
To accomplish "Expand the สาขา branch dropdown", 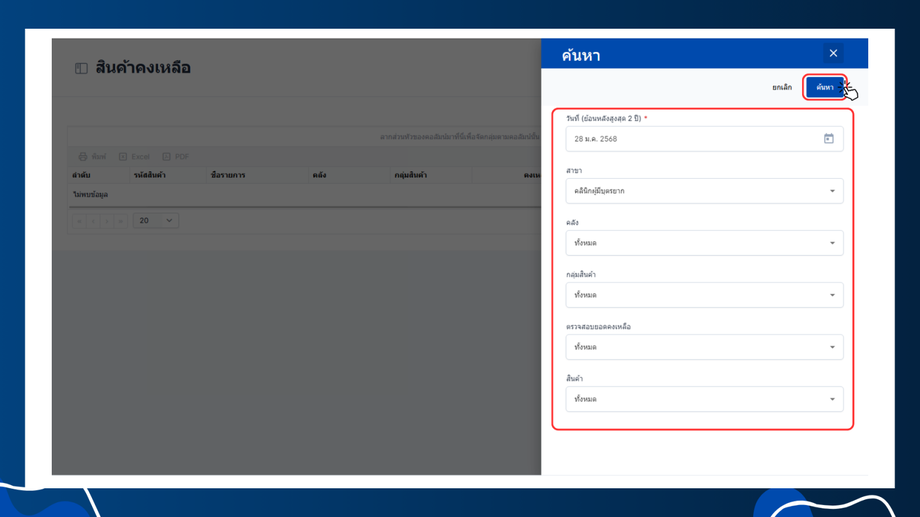I will click(704, 191).
